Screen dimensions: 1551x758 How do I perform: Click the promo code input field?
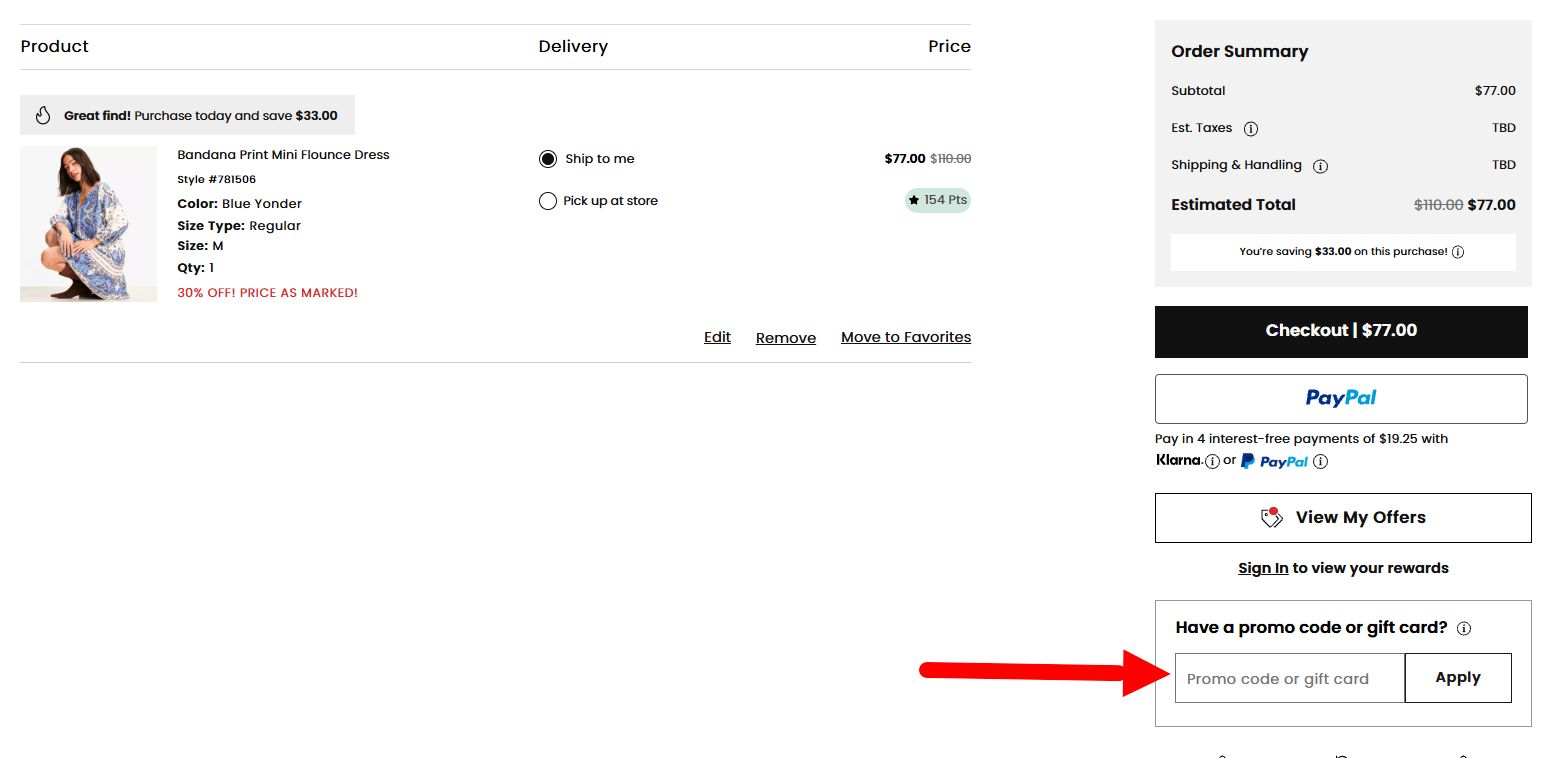coord(1289,678)
